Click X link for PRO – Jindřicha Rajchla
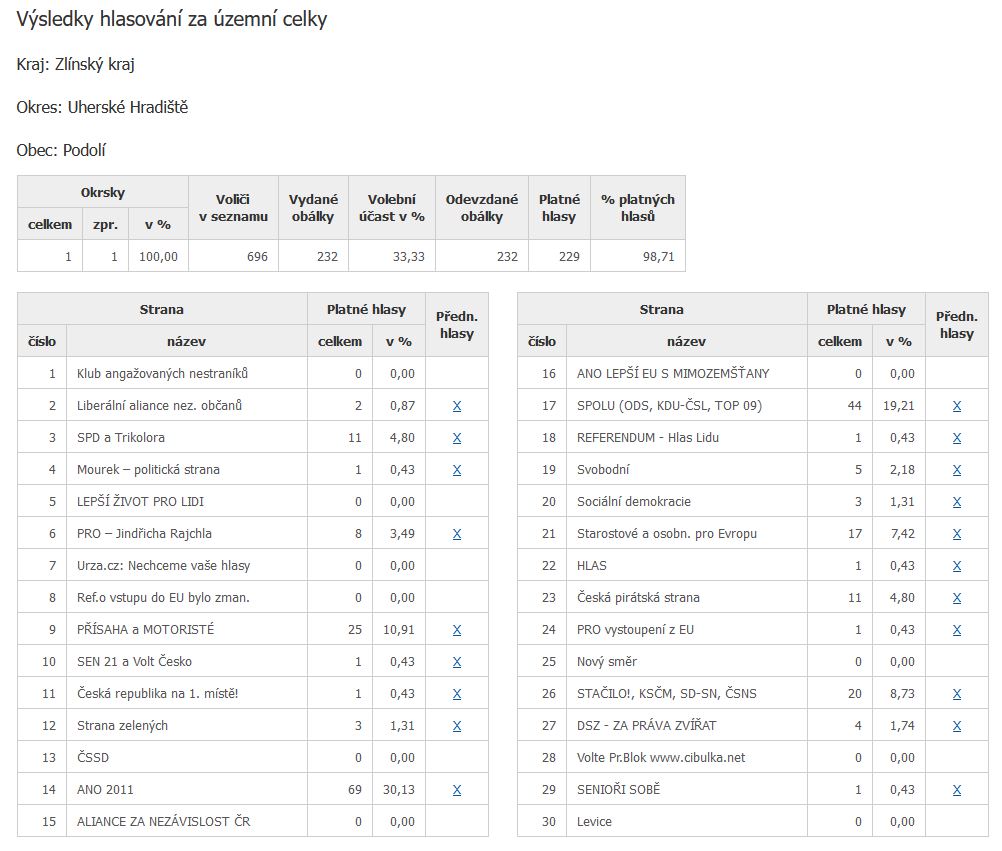The width and height of the screenshot is (1002, 851). (457, 534)
